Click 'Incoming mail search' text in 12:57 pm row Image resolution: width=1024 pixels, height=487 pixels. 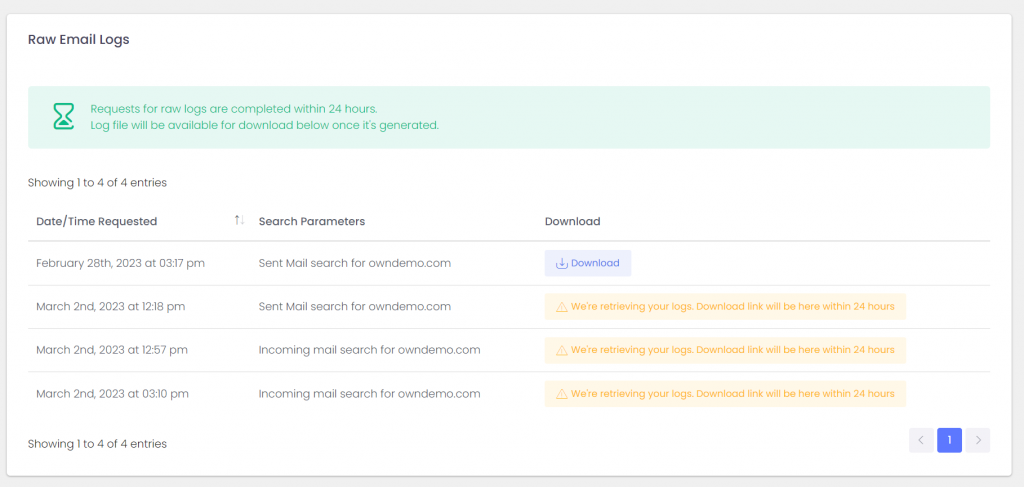click(370, 350)
